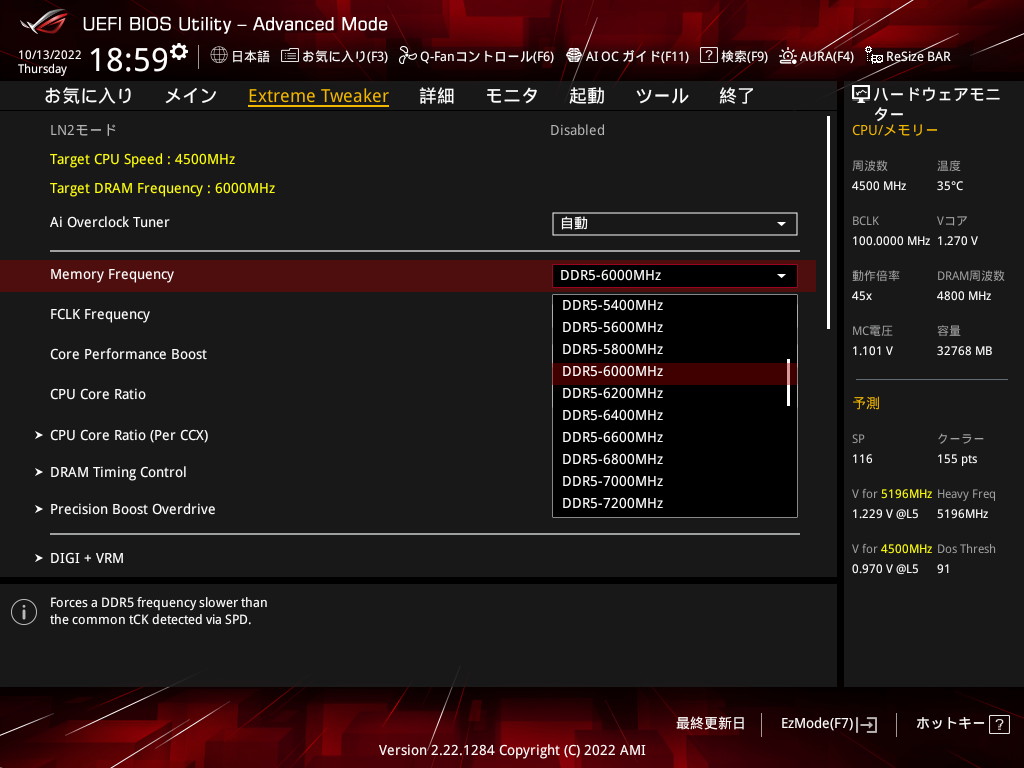
Task: Click the AURA lighting icon
Action: (788, 56)
